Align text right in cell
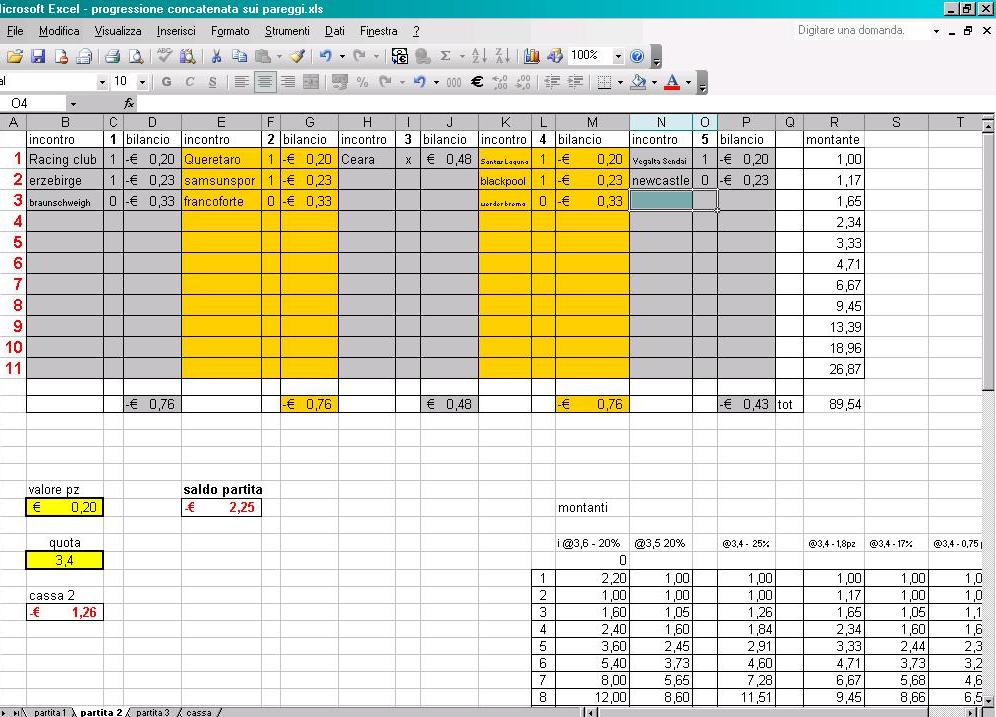996x717 pixels. coord(288,82)
